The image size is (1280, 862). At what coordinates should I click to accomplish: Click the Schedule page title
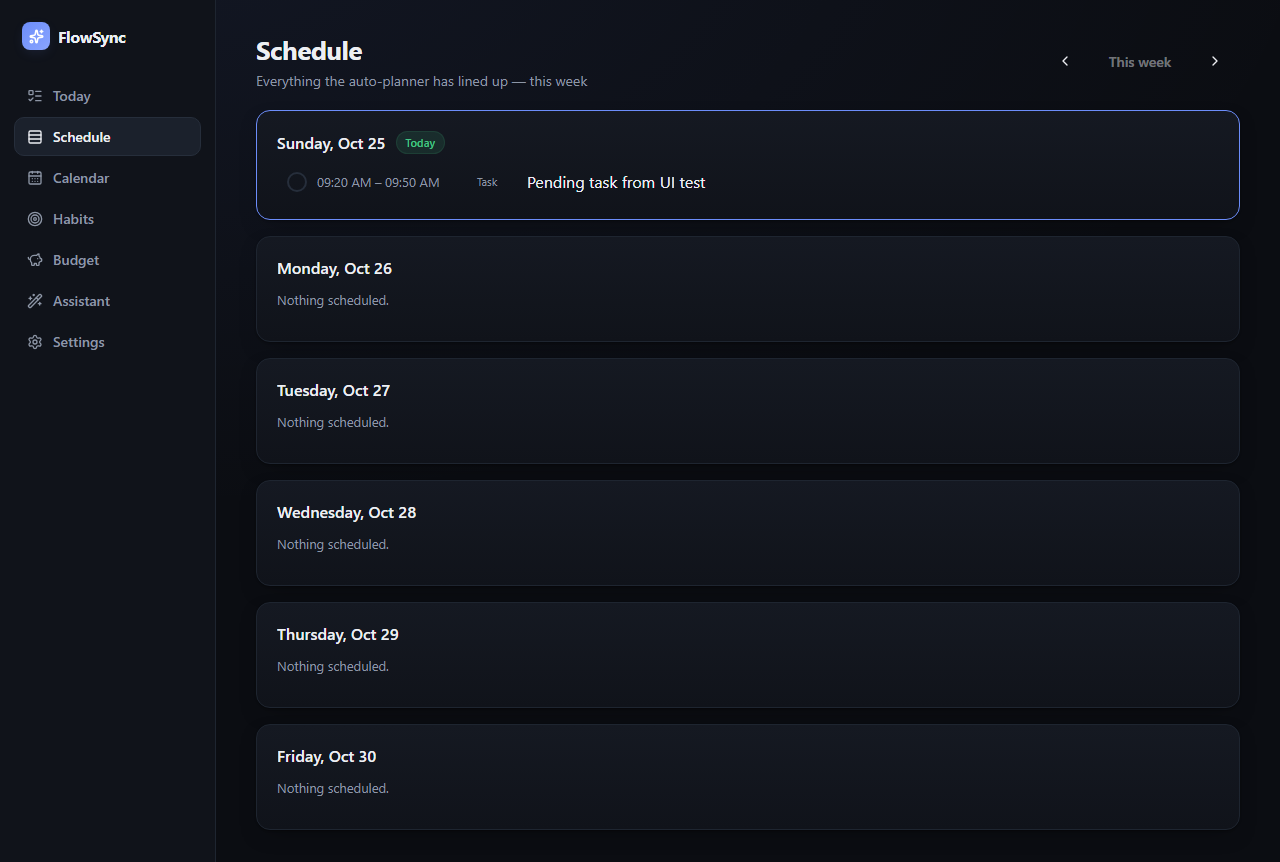[309, 51]
